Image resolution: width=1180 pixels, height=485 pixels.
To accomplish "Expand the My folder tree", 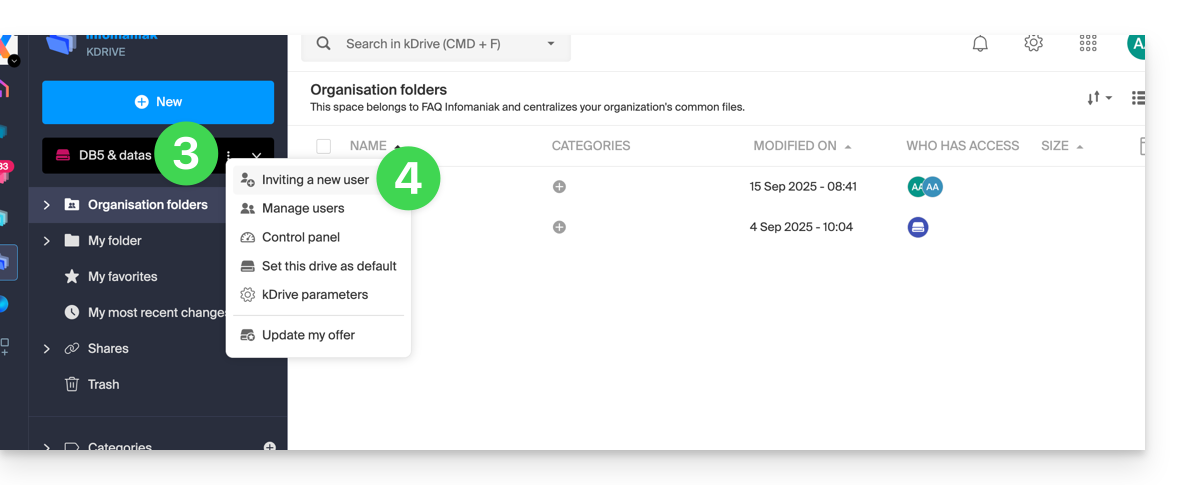I will point(46,241).
